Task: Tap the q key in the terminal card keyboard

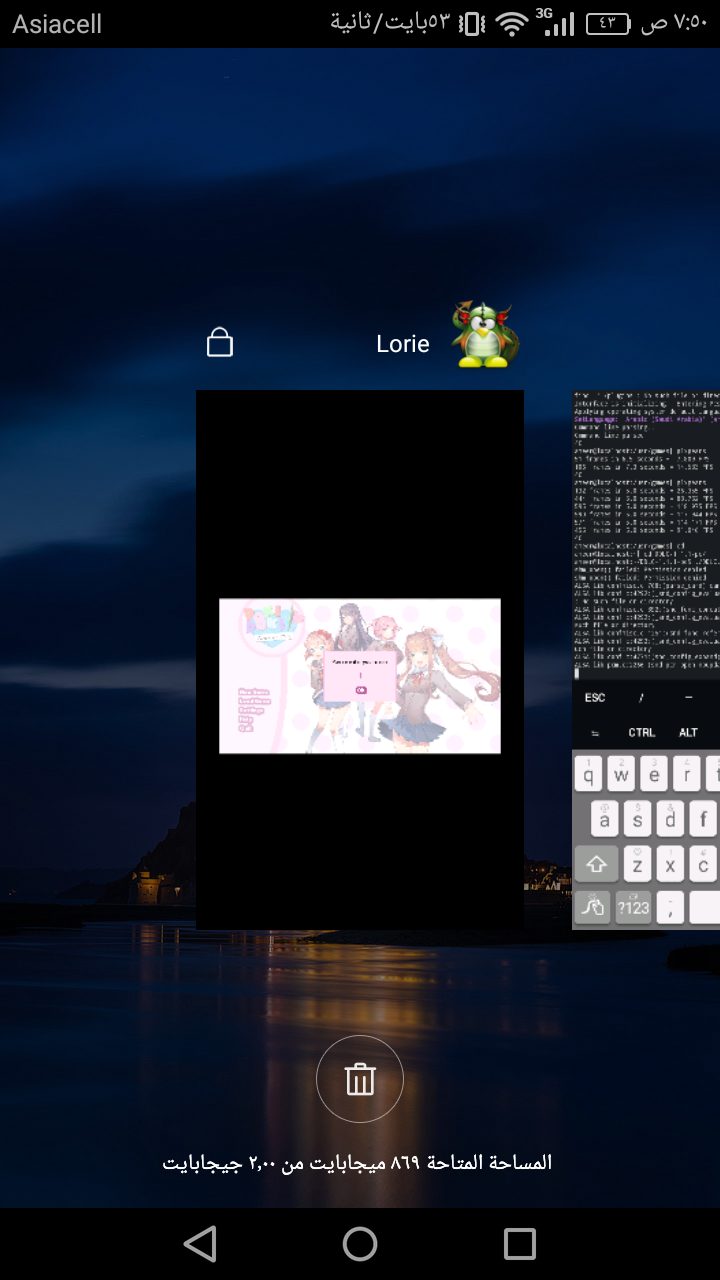Action: click(588, 774)
